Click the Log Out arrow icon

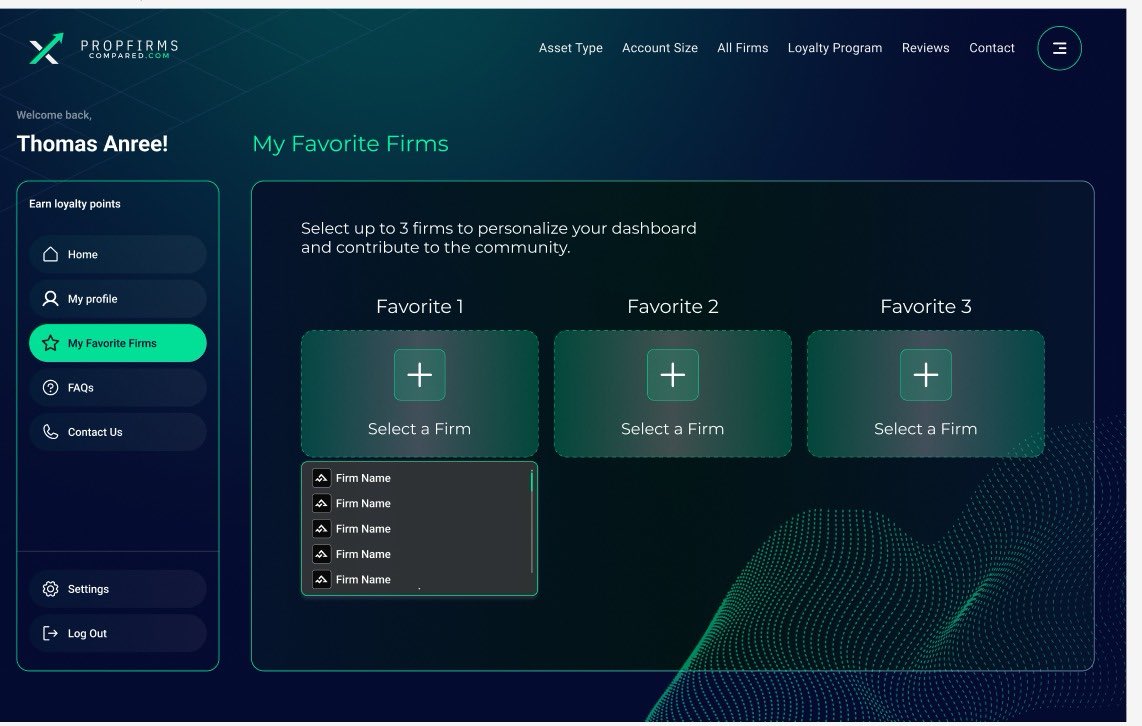pyautogui.click(x=50, y=634)
